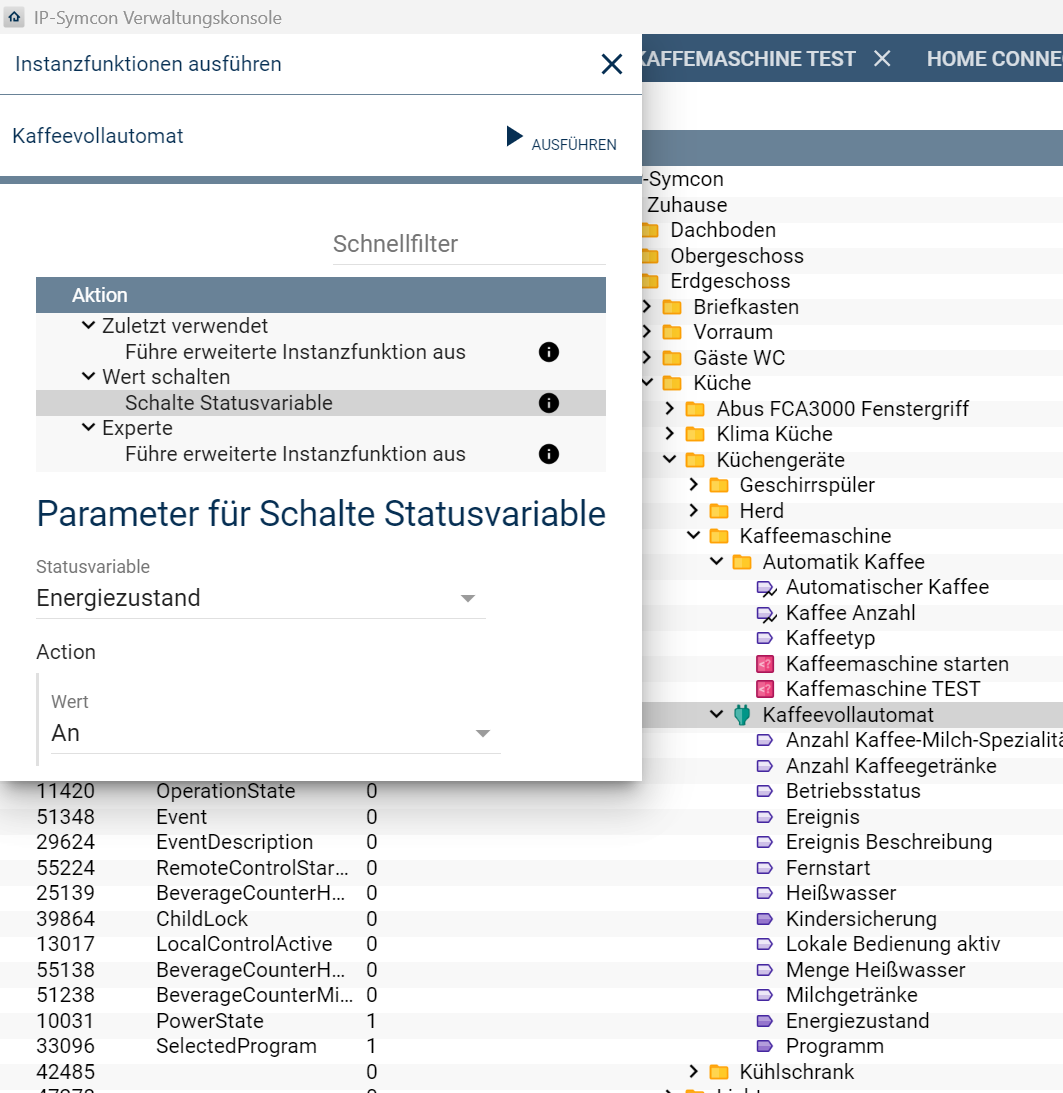Click the Kindersicherung variable icon
This screenshot has height=1093, width=1063.
tap(765, 919)
